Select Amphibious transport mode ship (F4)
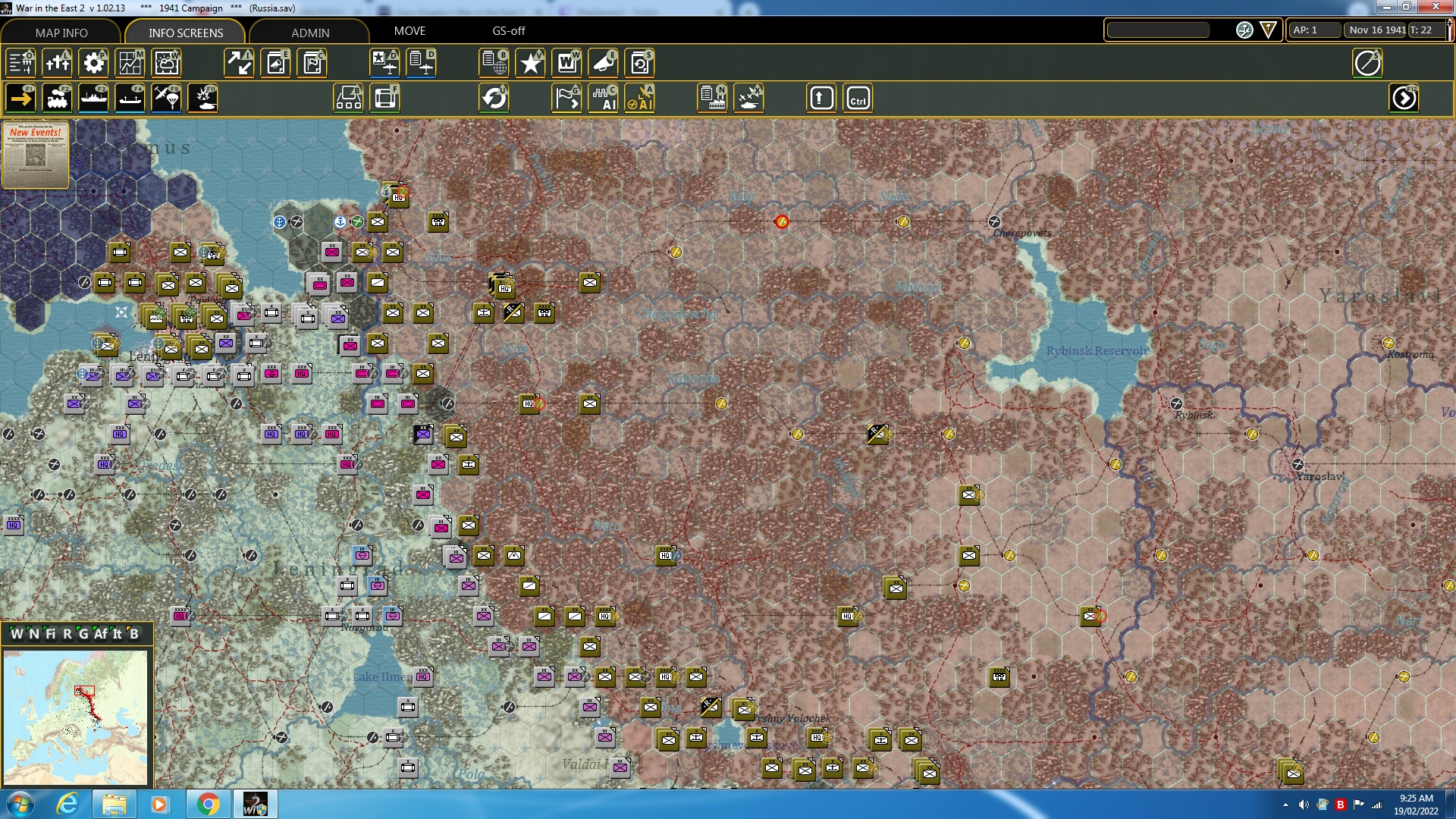 (x=130, y=99)
